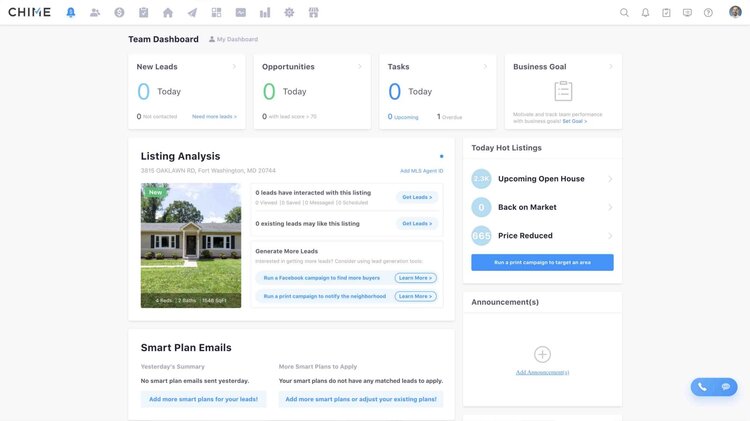
Task: Click the floating phone dialer icon
Action: (702, 387)
